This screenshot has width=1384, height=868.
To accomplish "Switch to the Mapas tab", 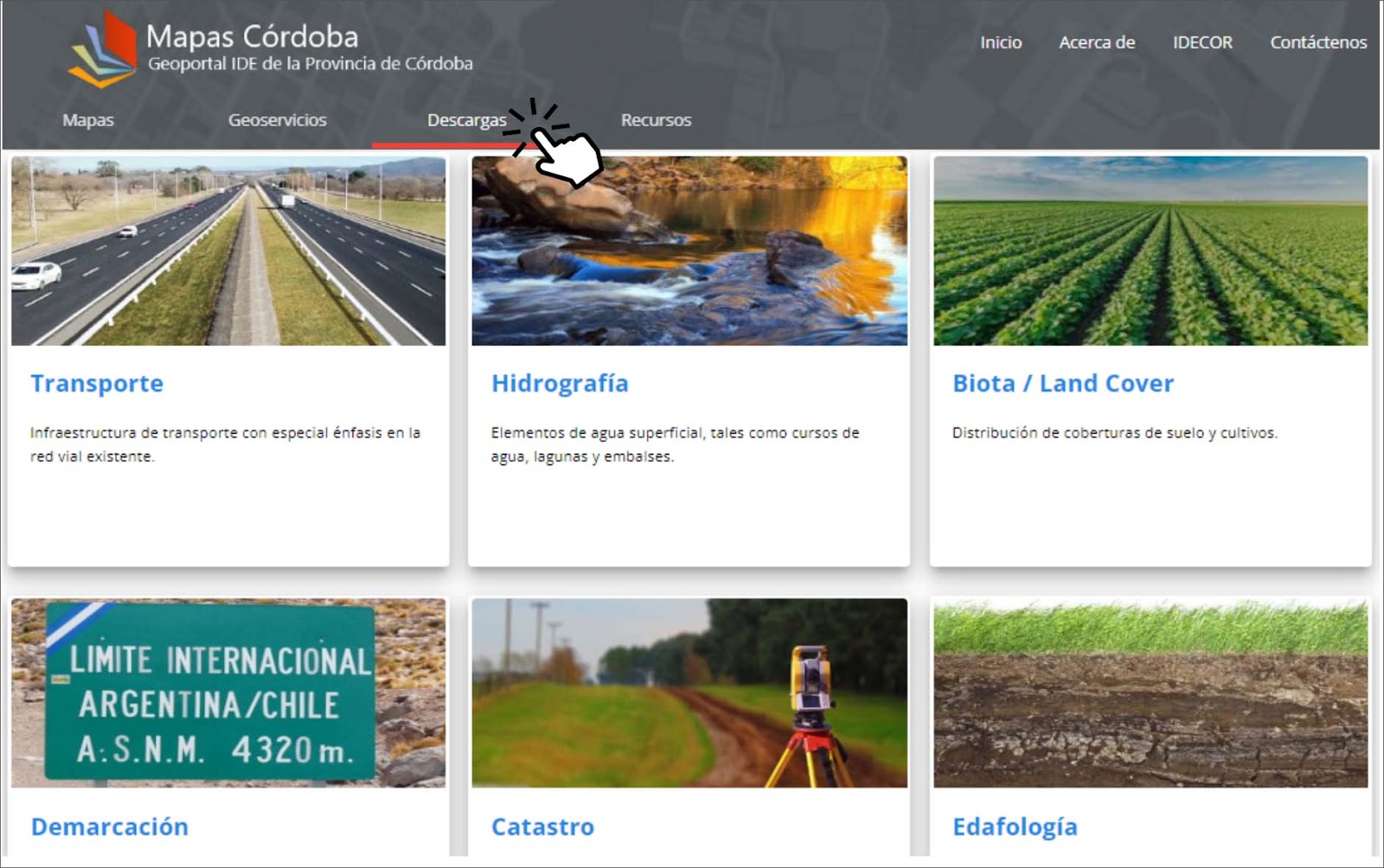I will [88, 120].
